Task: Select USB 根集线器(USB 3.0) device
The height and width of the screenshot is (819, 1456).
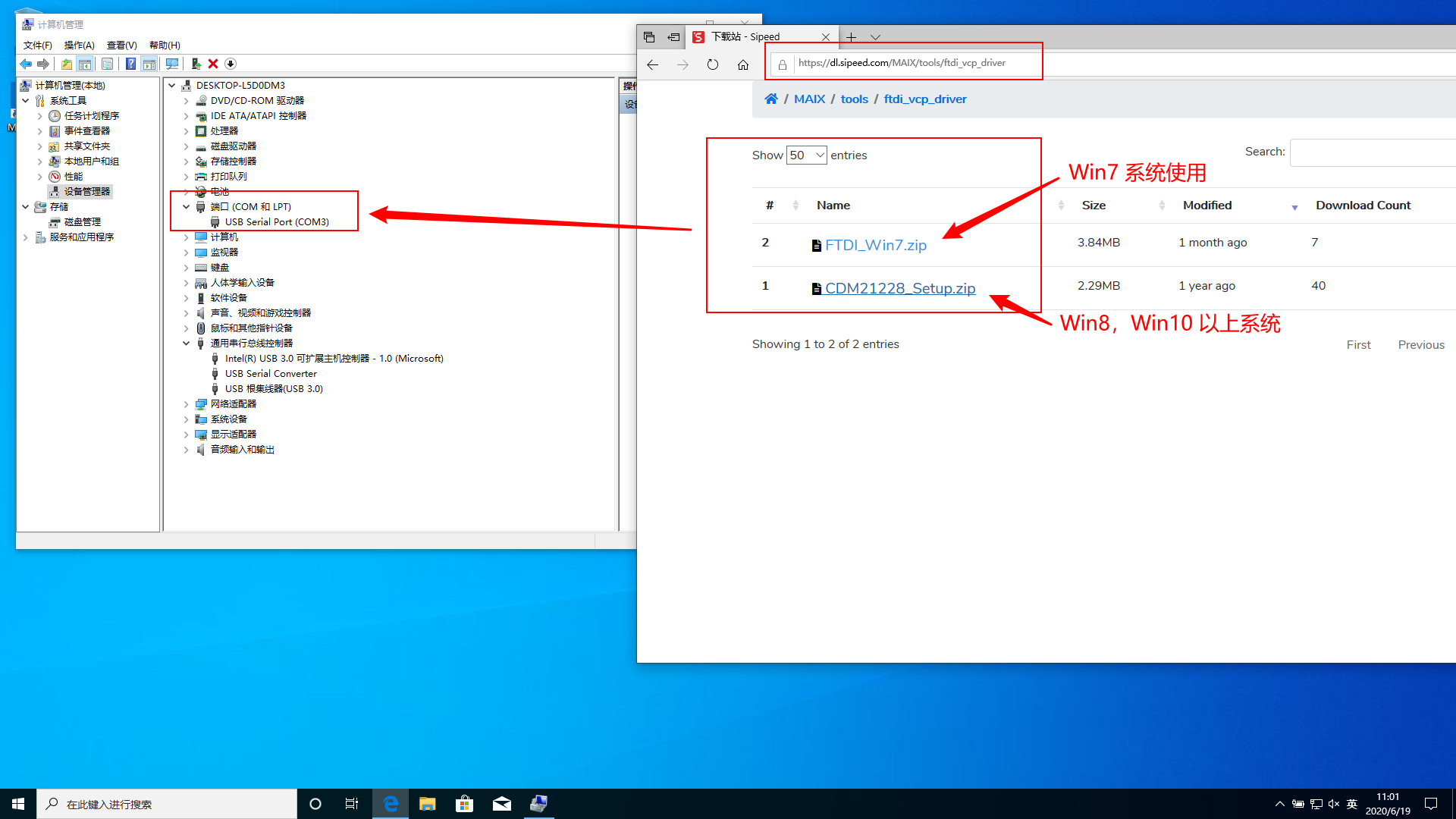Action: (274, 389)
